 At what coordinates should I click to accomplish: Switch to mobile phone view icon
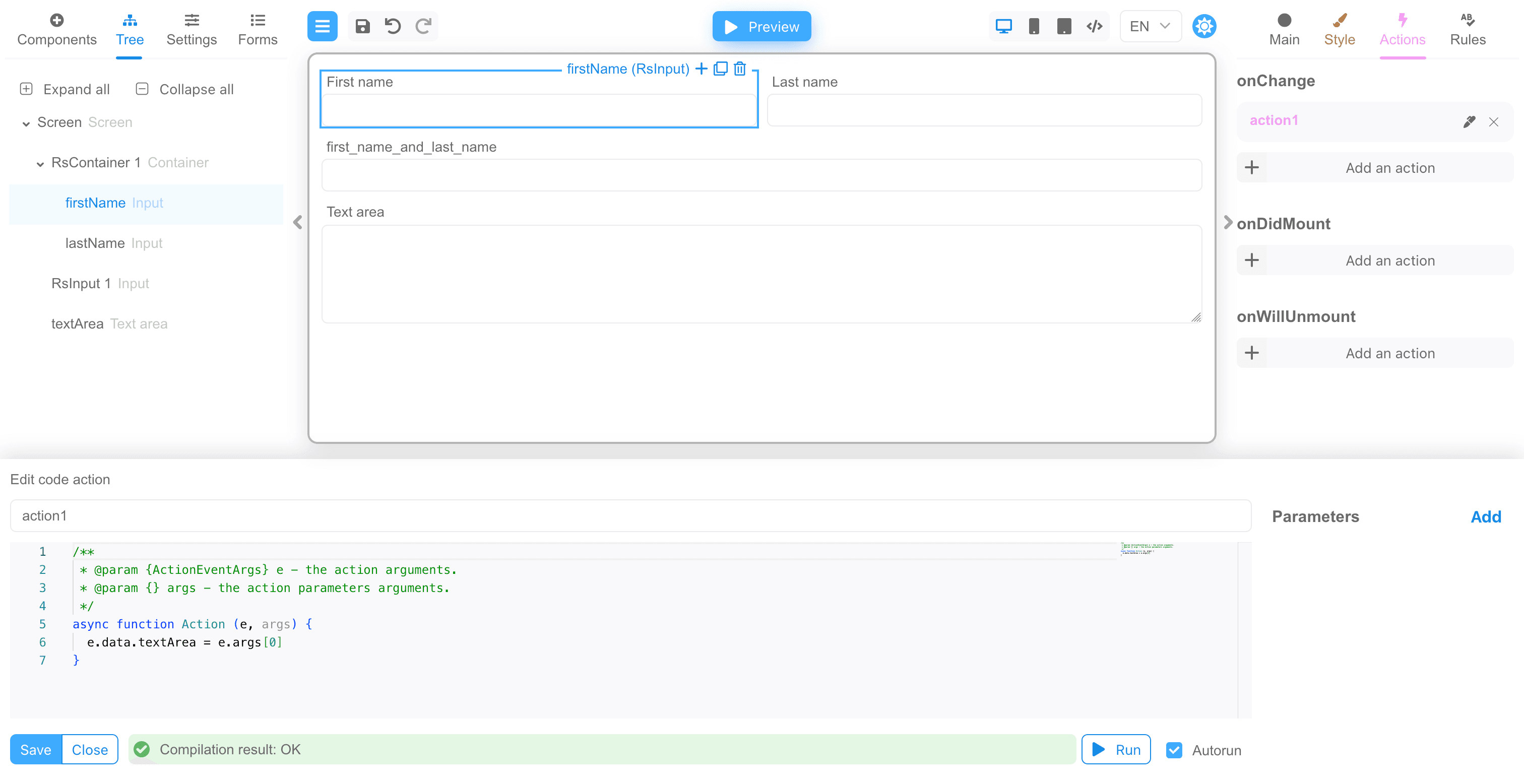(x=1034, y=26)
